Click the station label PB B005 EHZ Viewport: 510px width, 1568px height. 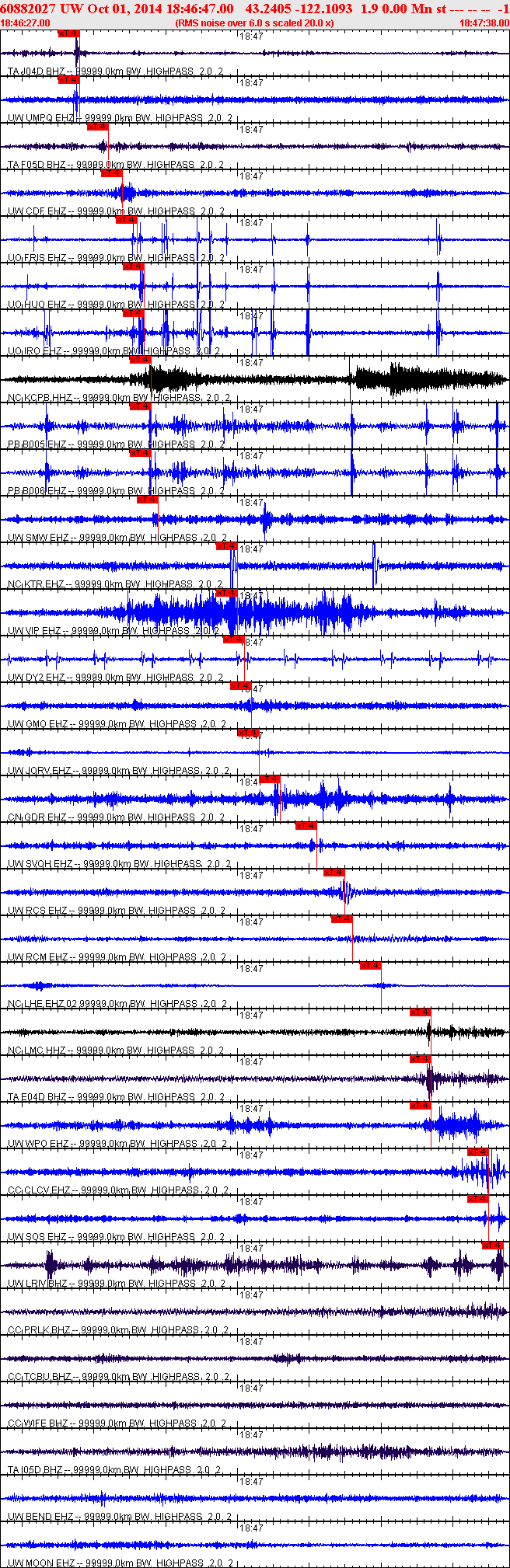tap(37, 444)
